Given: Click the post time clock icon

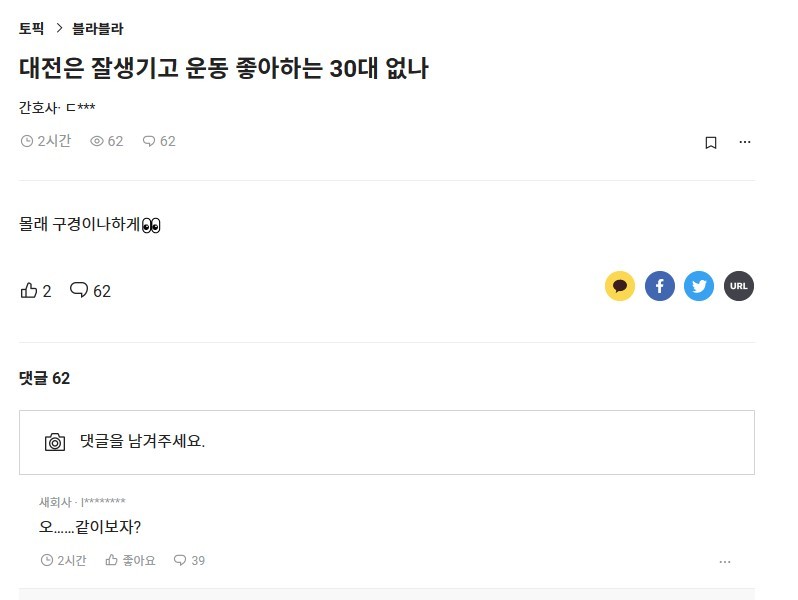Looking at the screenshot, I should click(27, 142).
